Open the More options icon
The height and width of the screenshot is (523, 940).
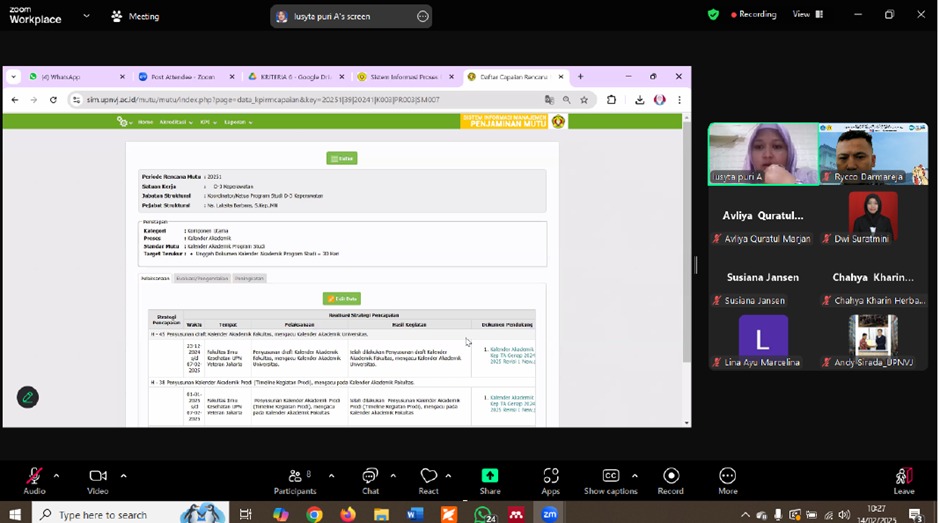pyautogui.click(x=727, y=476)
